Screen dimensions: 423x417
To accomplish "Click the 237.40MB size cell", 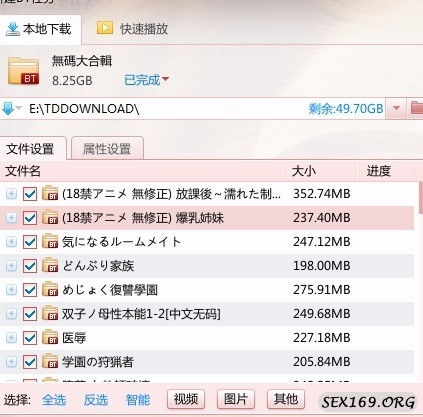I will point(322,218).
